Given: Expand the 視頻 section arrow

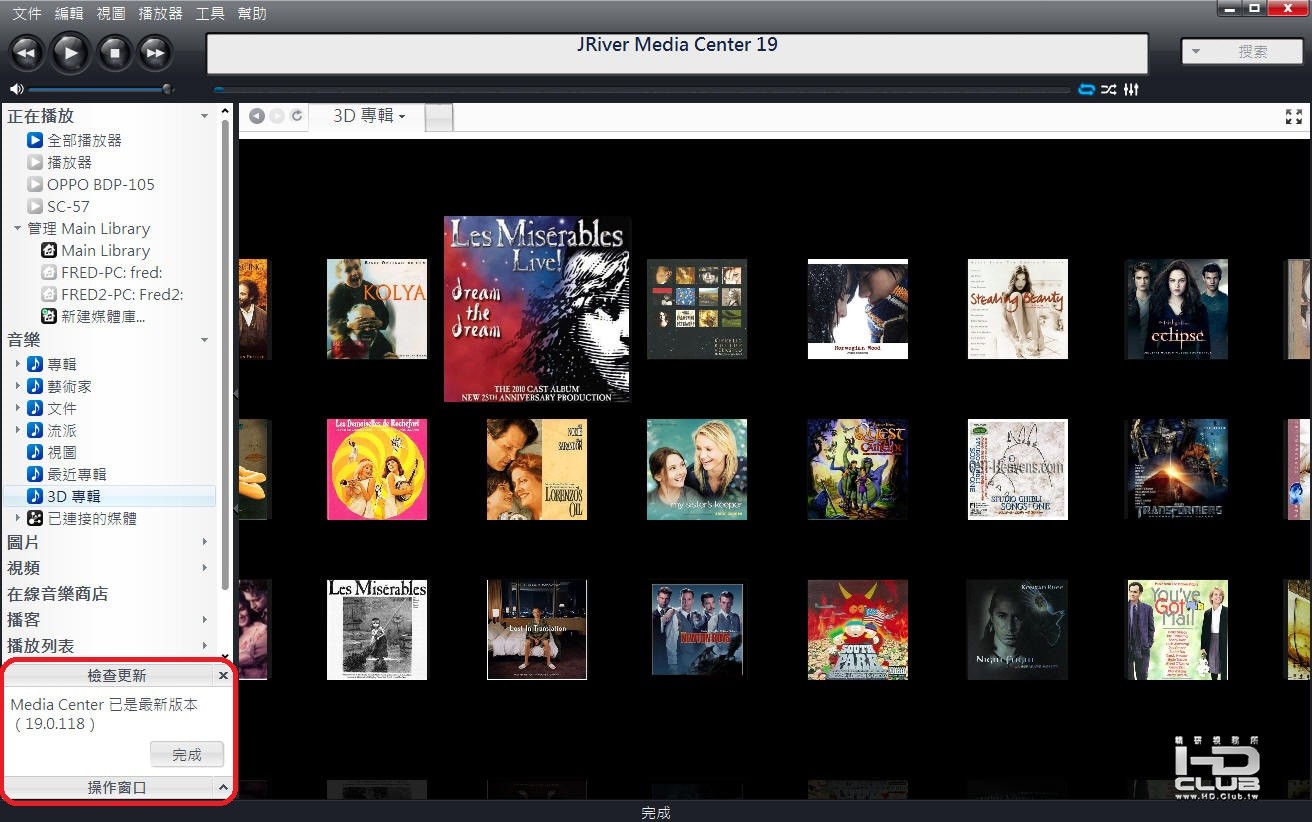Looking at the screenshot, I should 205,568.
